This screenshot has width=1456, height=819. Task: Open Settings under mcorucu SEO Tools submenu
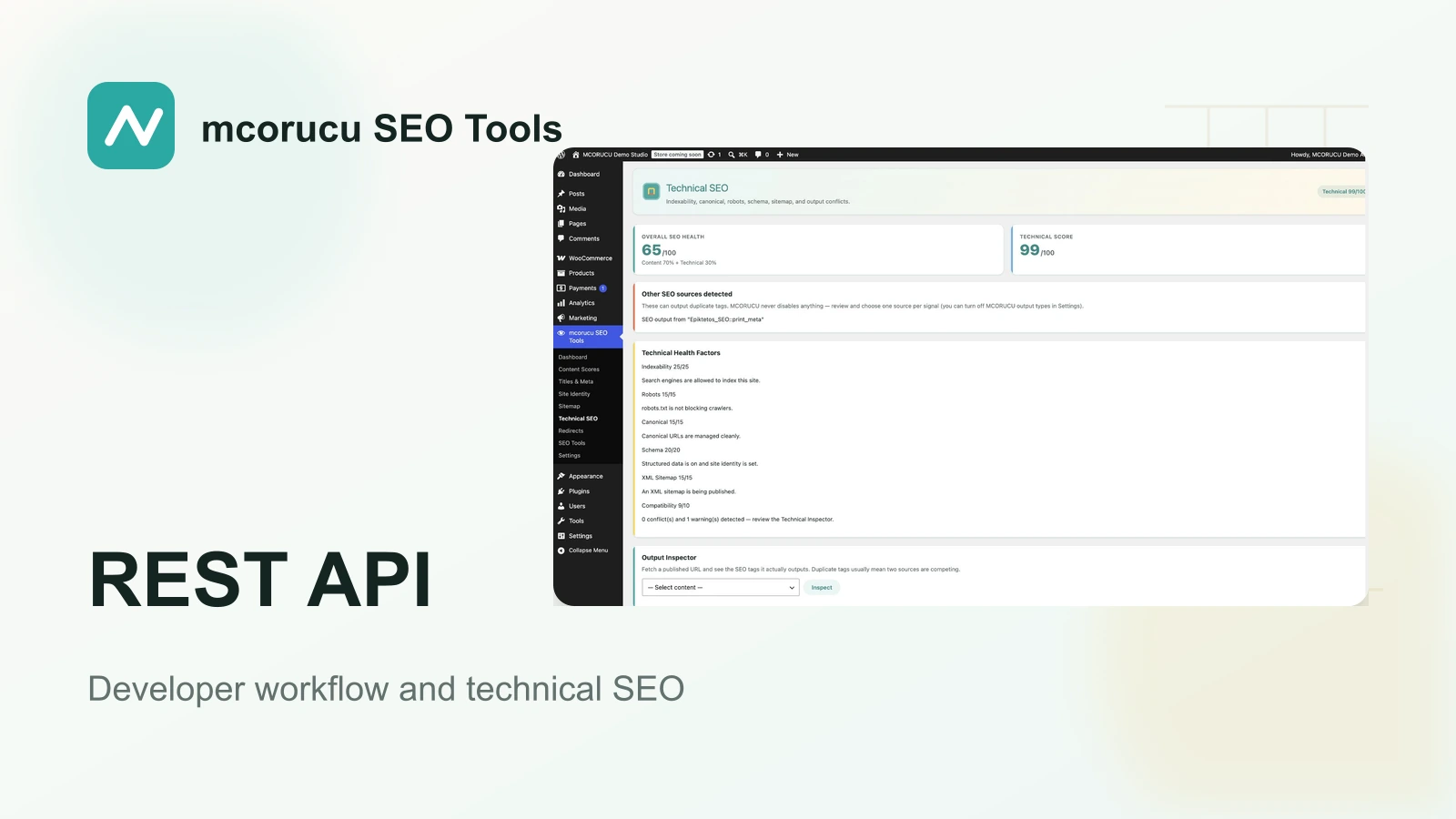pos(569,455)
